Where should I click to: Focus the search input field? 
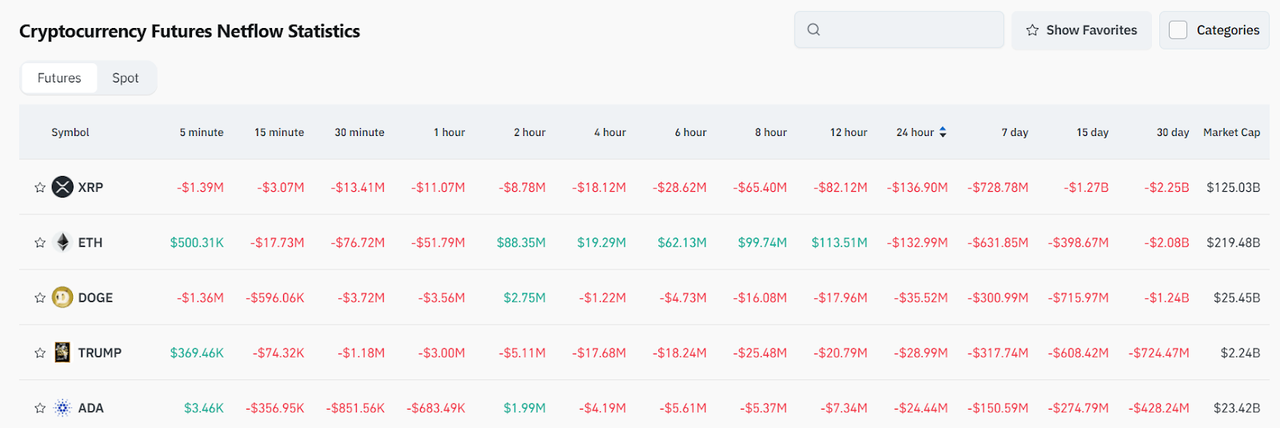[x=910, y=30]
